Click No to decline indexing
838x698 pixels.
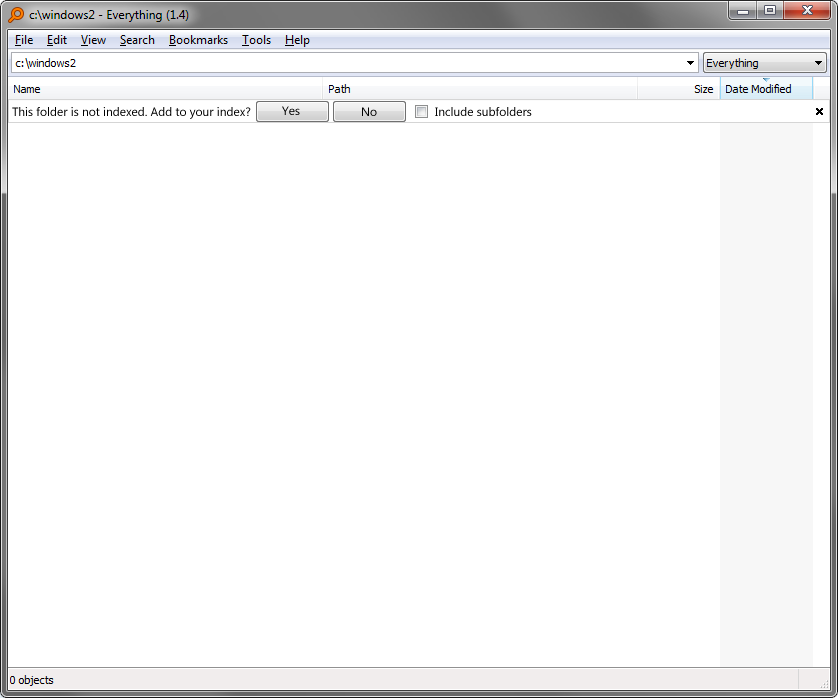[x=369, y=112]
